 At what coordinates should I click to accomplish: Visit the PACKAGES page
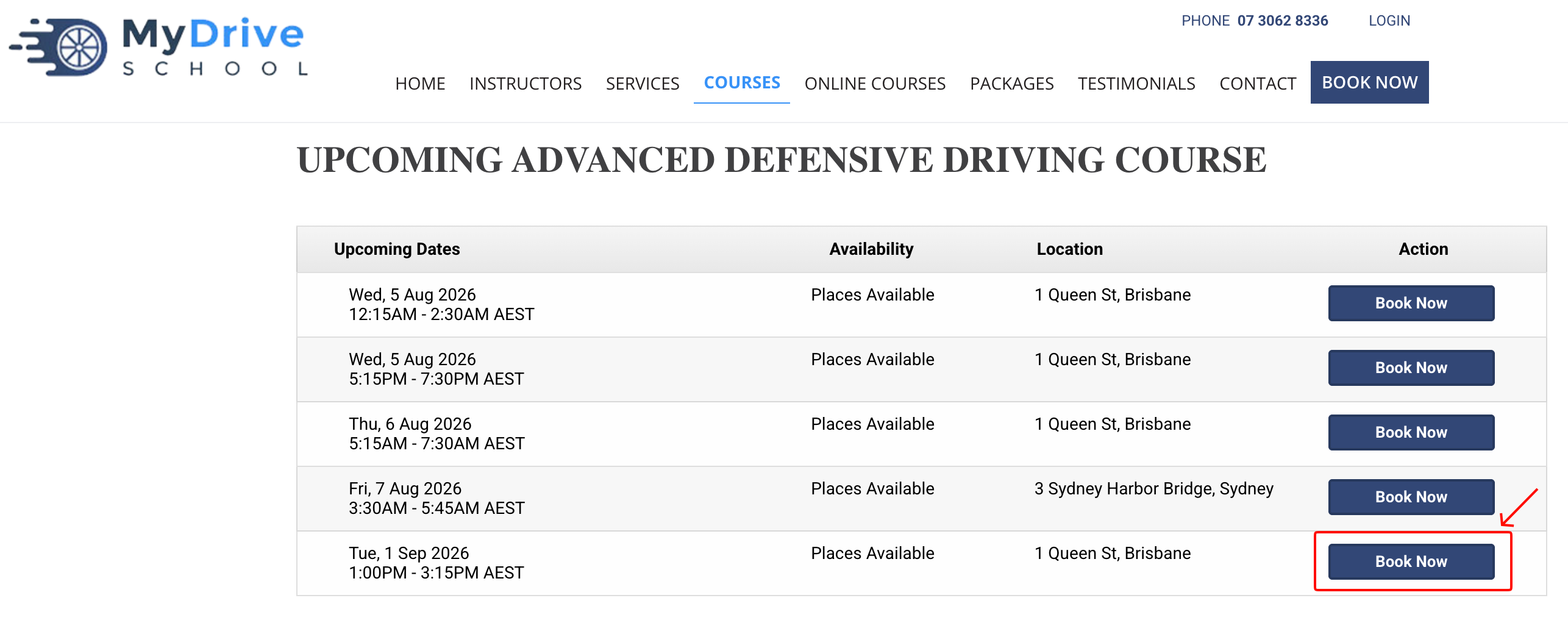point(1012,84)
